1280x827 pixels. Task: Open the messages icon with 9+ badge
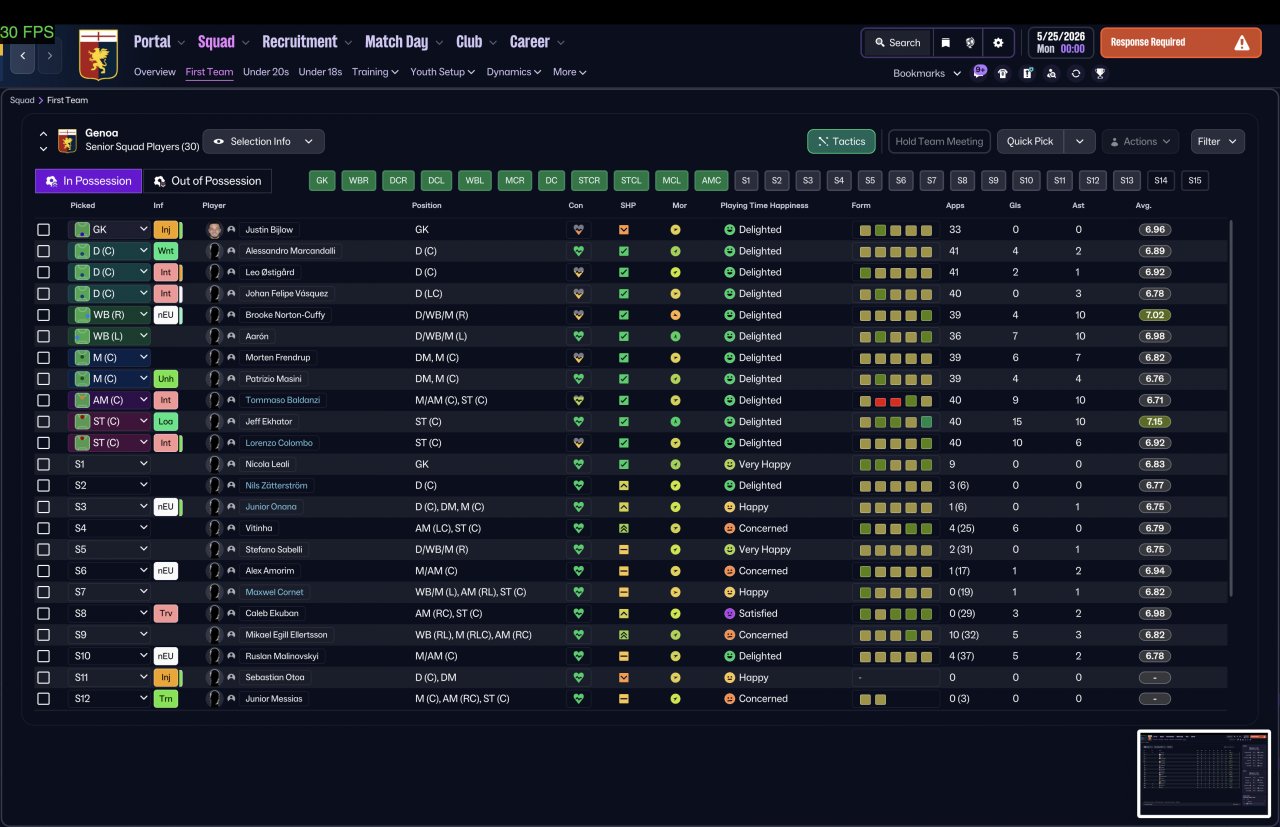pyautogui.click(x=980, y=72)
